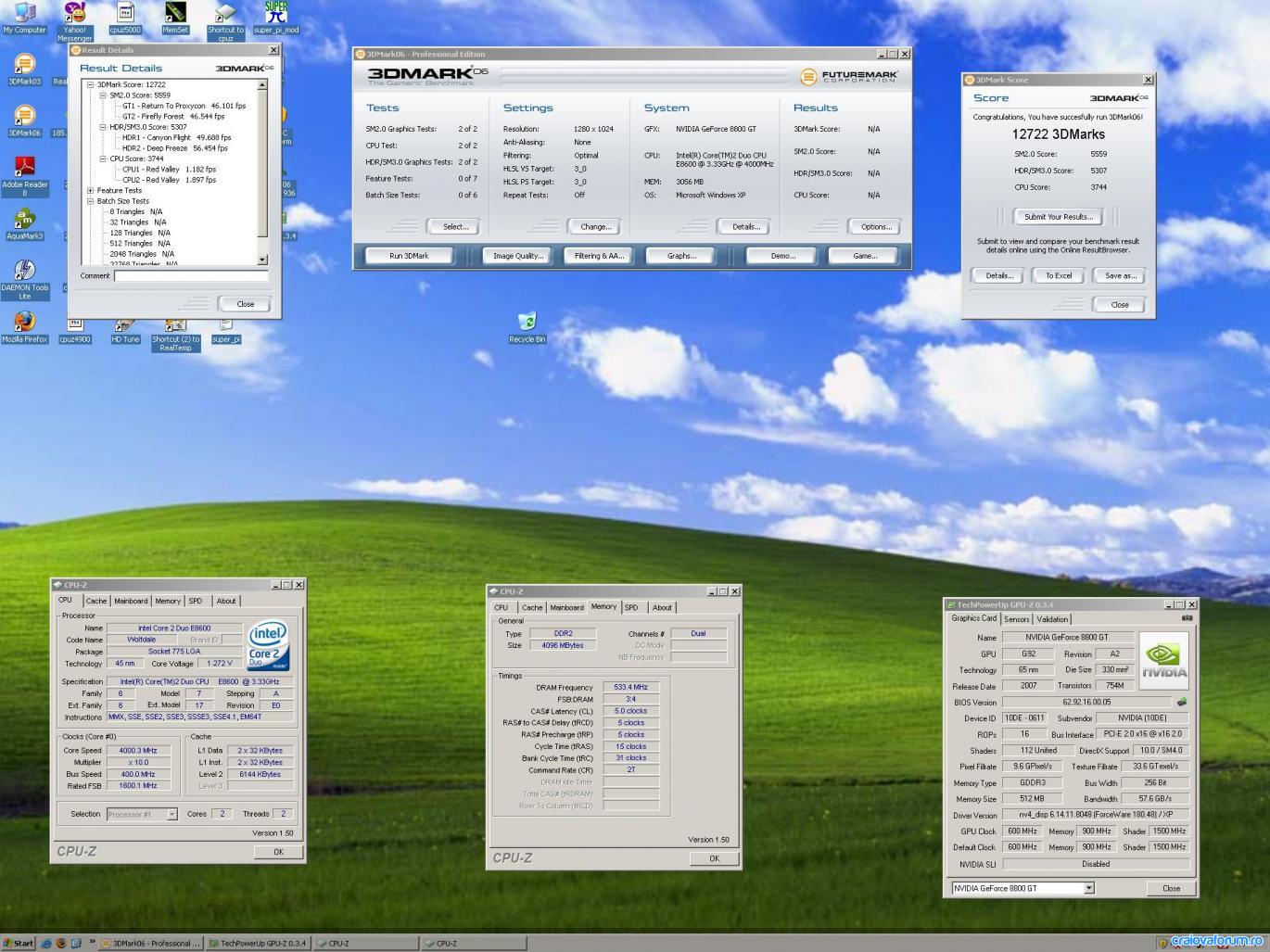Click Save as... in 3DMark Score window
The height and width of the screenshot is (952, 1270).
(x=1120, y=275)
